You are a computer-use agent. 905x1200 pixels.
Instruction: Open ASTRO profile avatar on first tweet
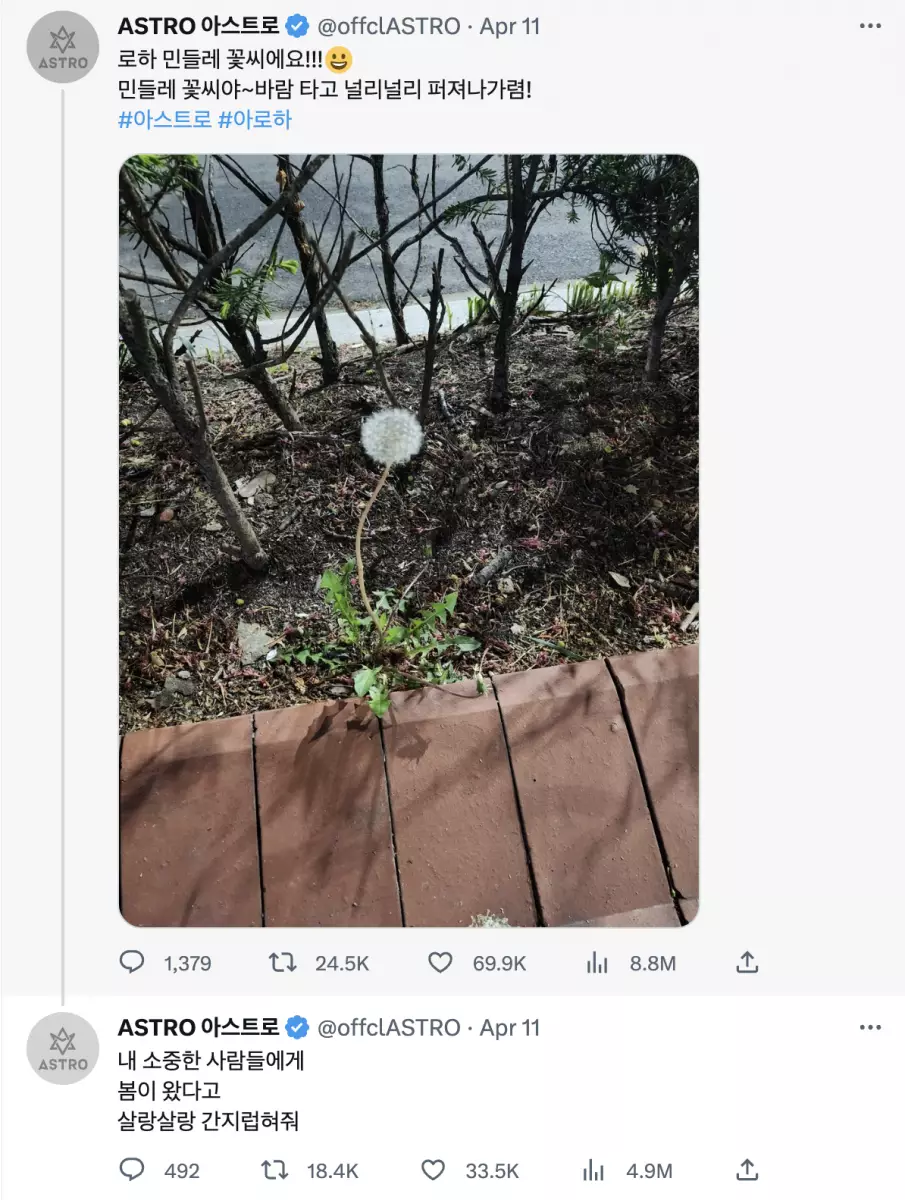pyautogui.click(x=63, y=47)
